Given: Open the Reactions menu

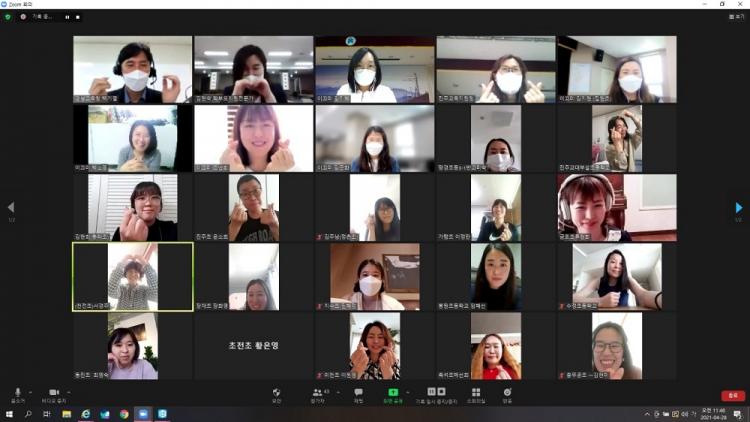Looking at the screenshot, I should (507, 393).
